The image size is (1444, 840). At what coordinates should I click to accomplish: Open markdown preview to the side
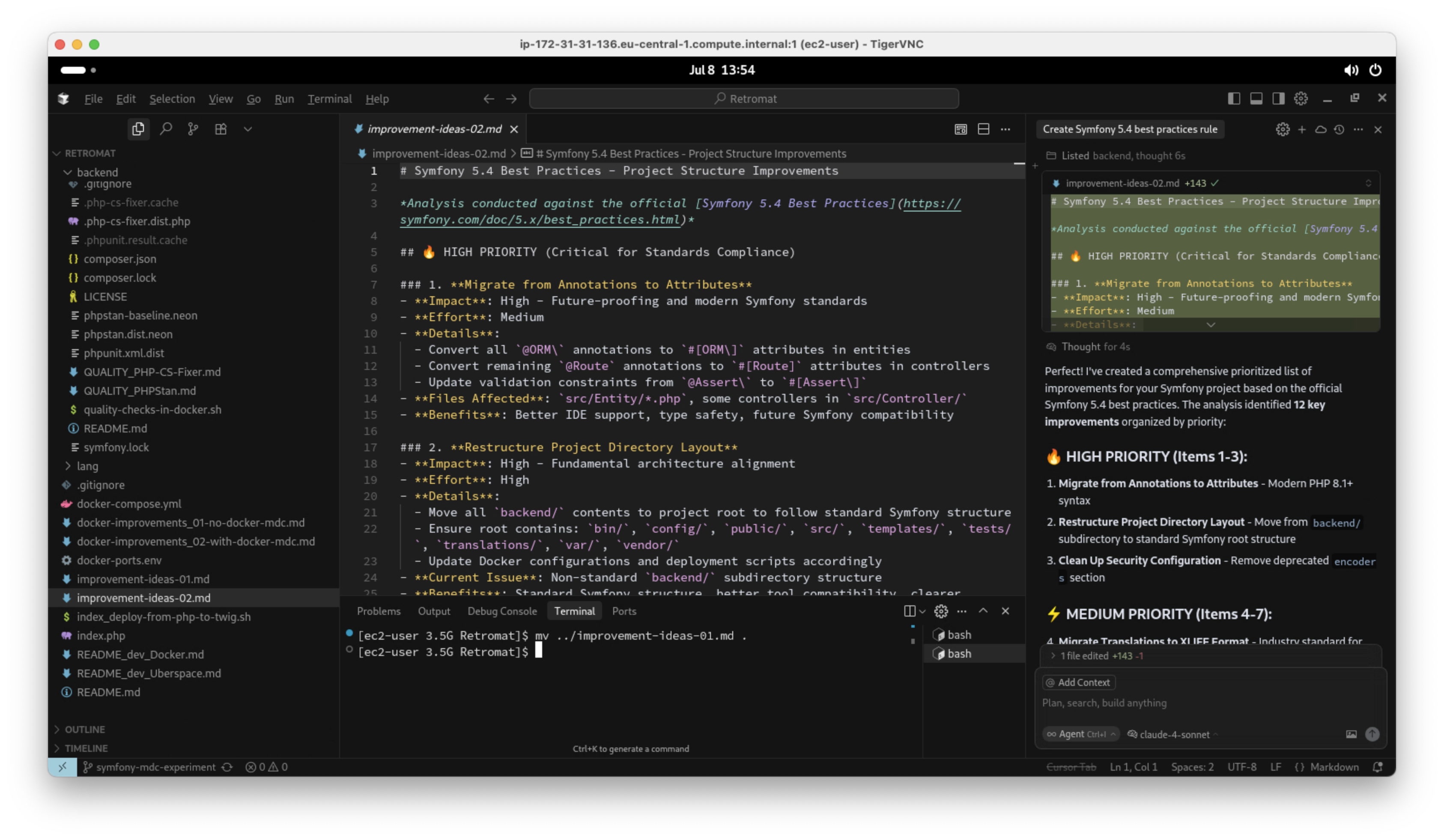[961, 129]
